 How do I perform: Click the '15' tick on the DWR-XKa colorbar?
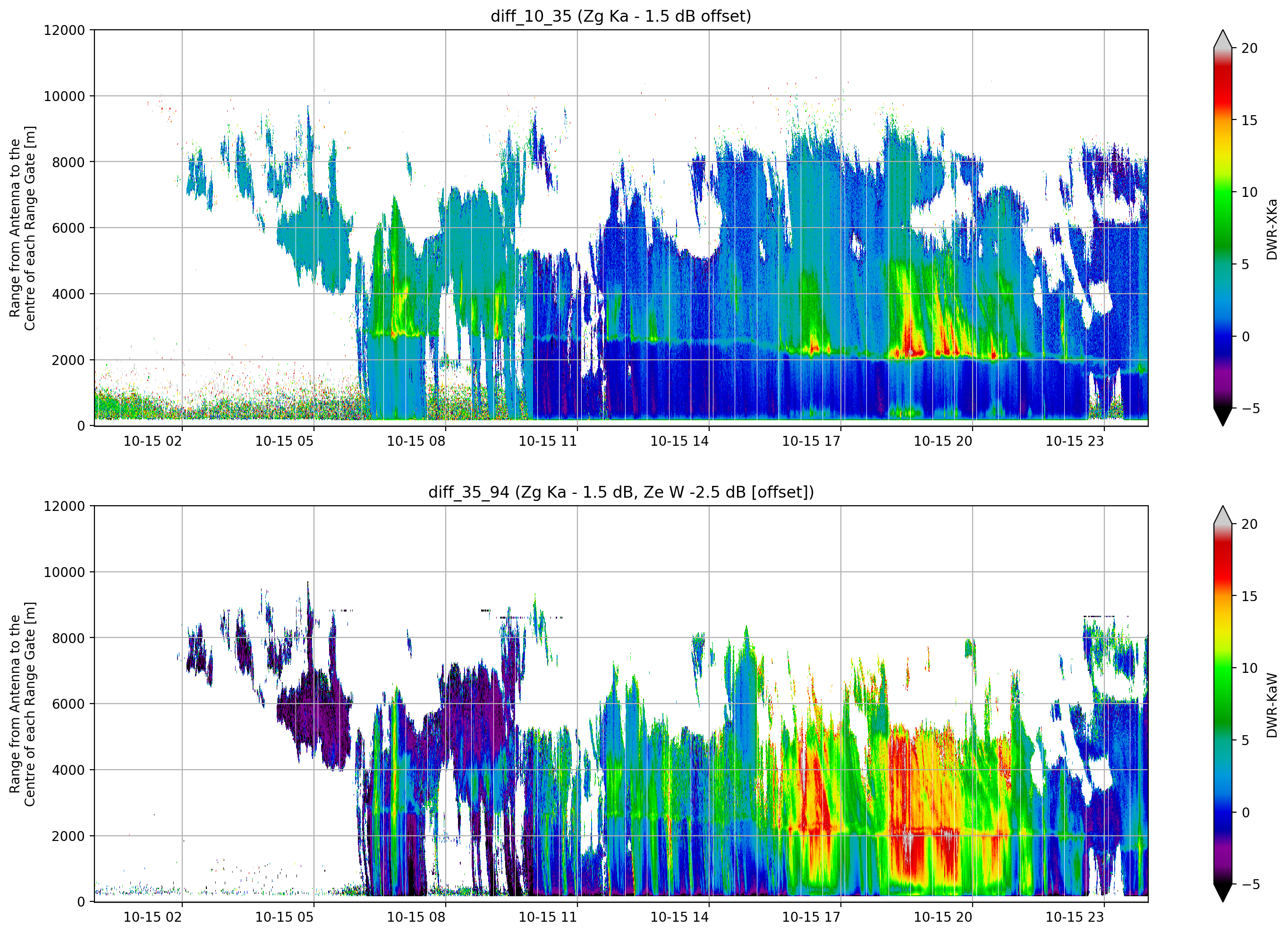(1249, 120)
